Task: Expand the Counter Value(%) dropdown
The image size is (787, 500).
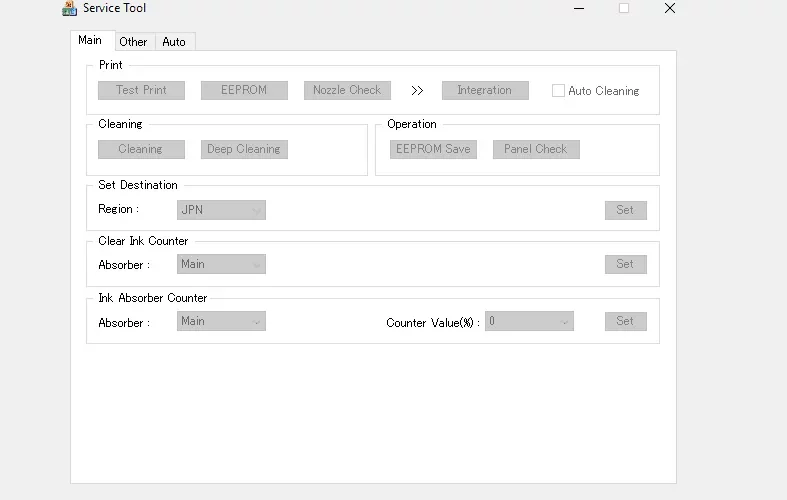Action: click(529, 321)
